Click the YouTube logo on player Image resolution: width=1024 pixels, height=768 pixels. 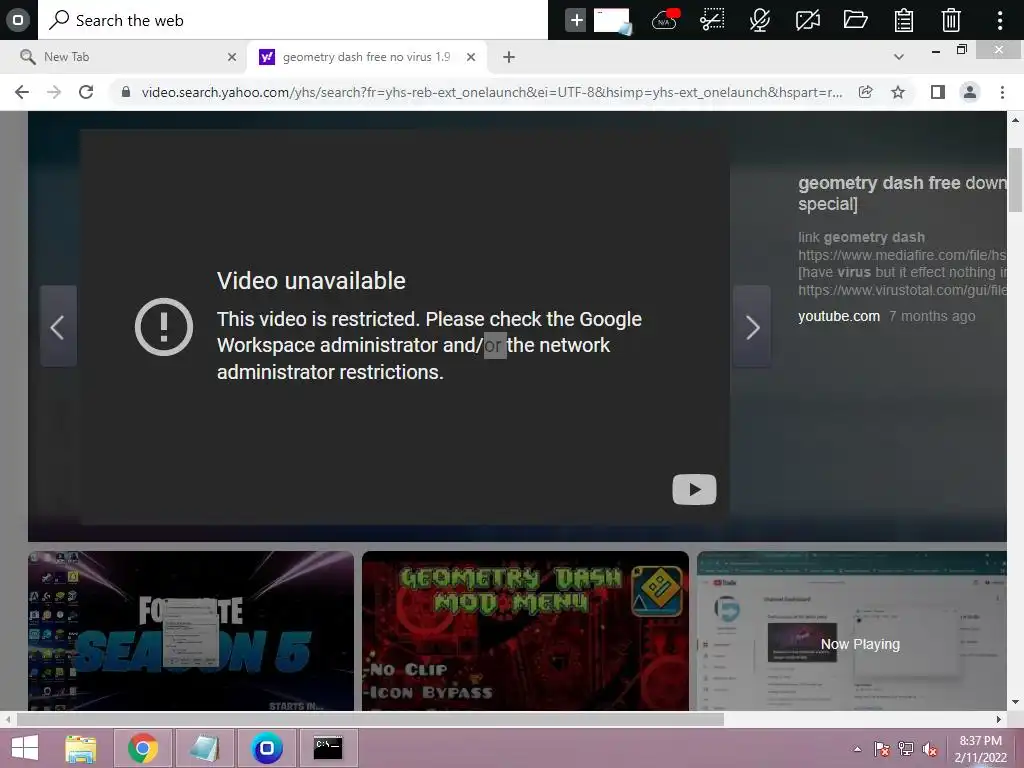pos(694,489)
